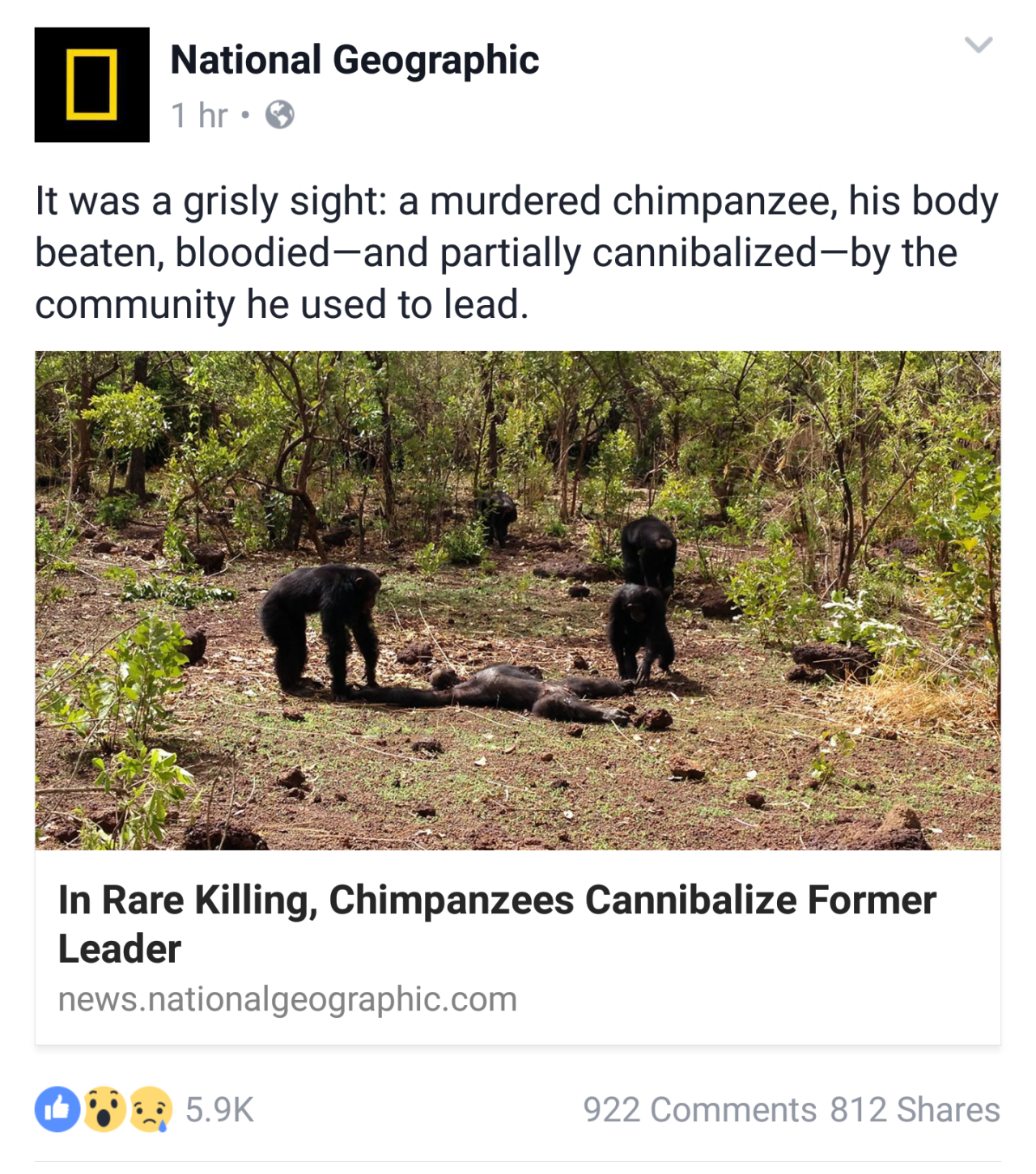Click the news.nationalgeographic.com source domain
Image resolution: width=1036 pixels, height=1174 pixels.
tap(287, 999)
